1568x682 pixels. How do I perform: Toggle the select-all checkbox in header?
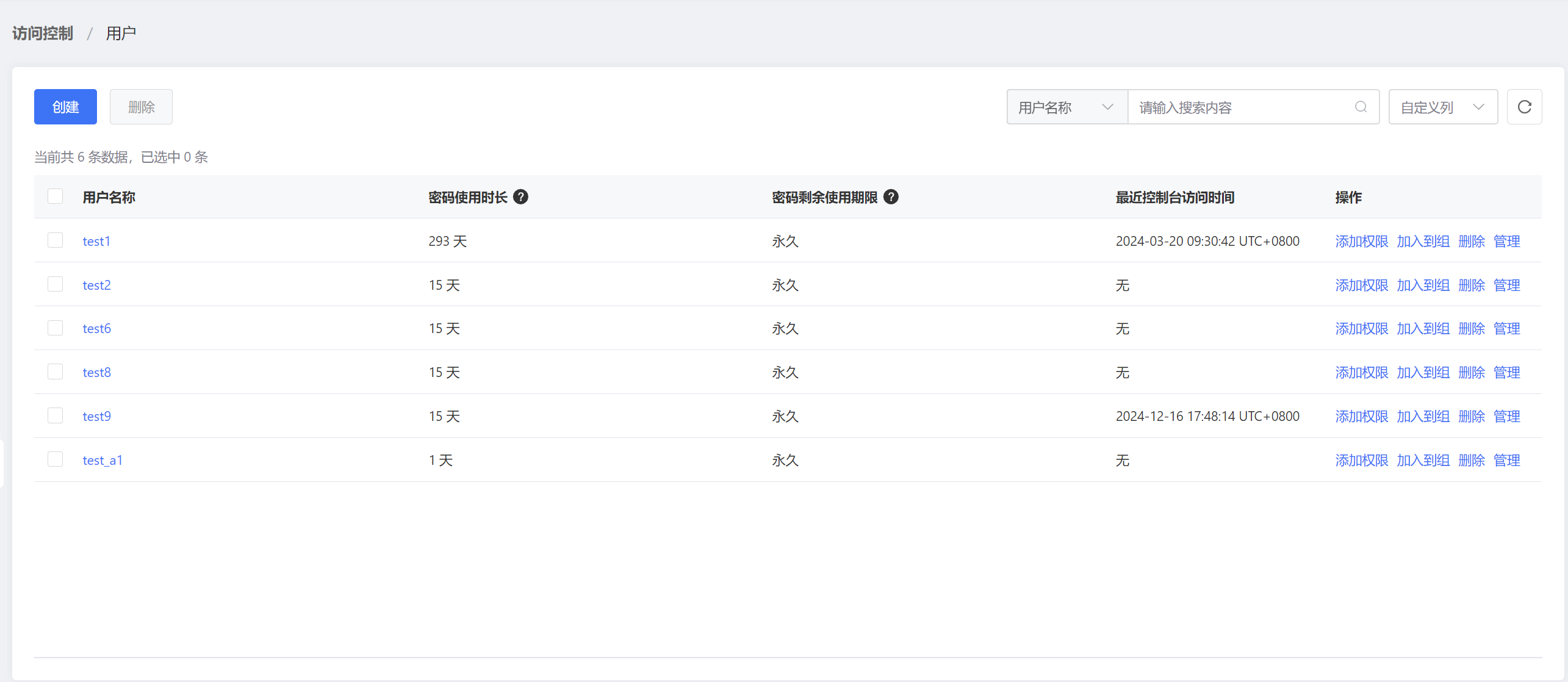click(56, 196)
